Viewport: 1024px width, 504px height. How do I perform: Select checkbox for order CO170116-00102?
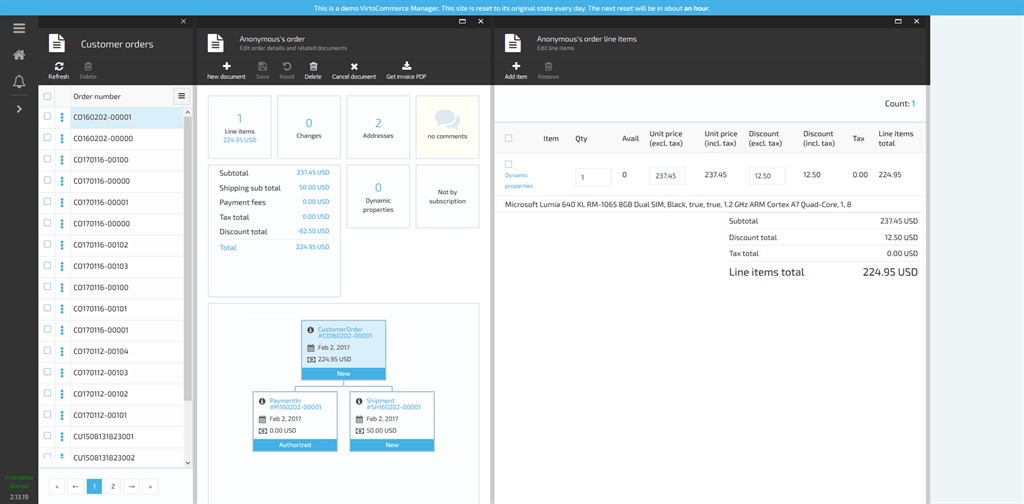click(47, 244)
